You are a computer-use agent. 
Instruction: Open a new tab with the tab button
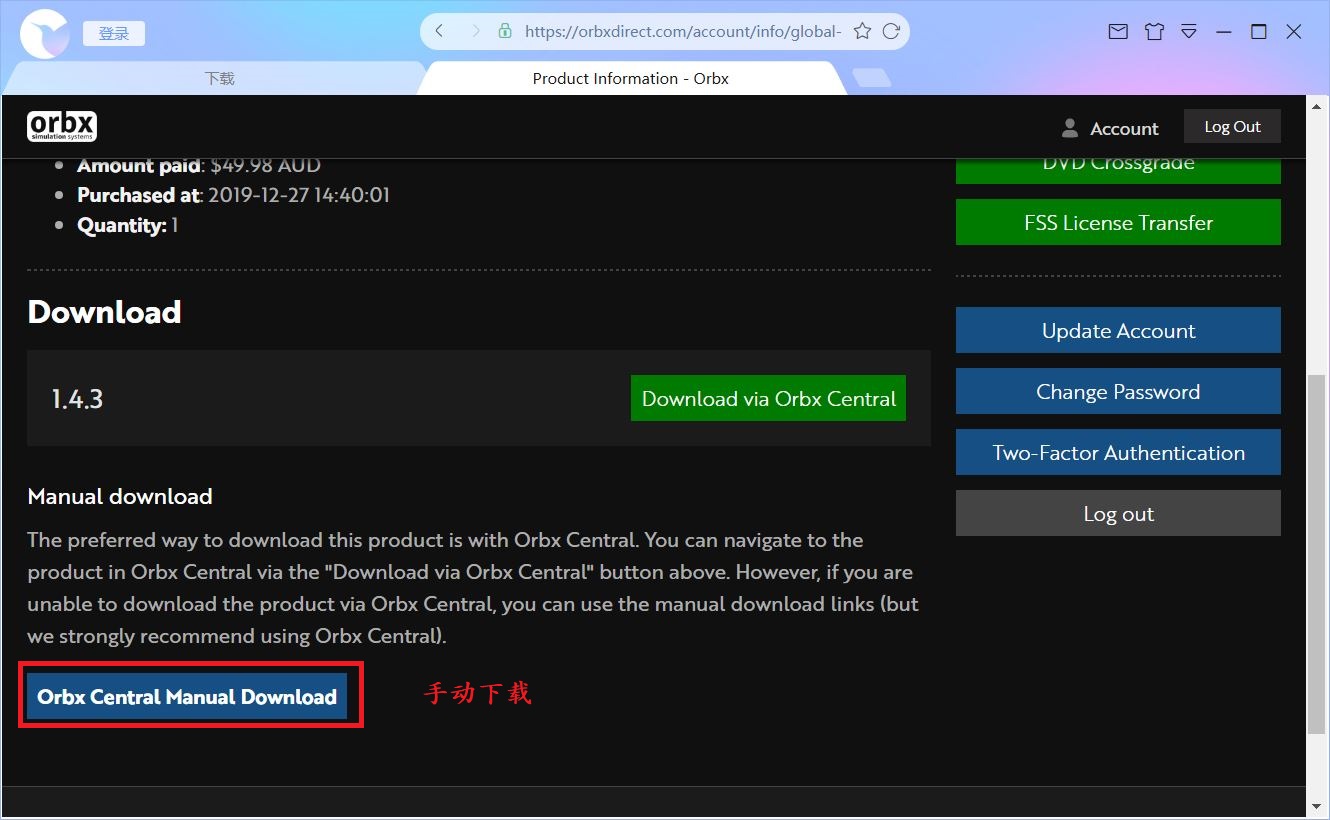tap(871, 78)
